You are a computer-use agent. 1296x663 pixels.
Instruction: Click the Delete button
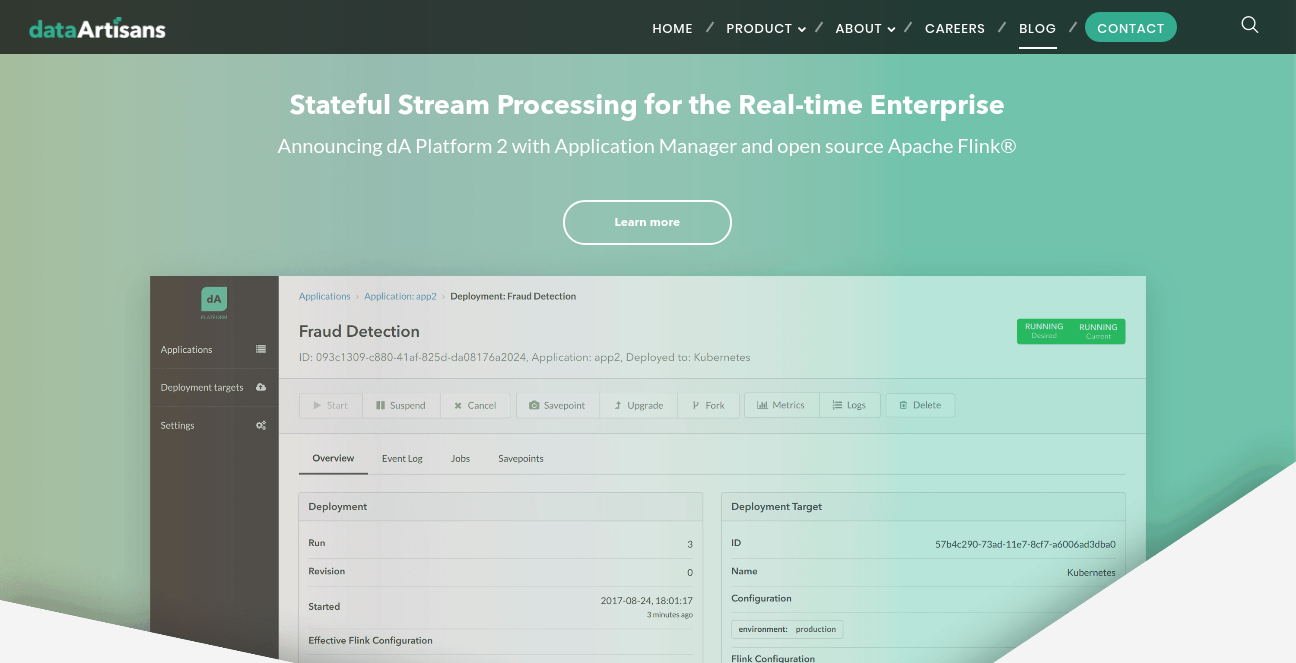[x=920, y=405]
